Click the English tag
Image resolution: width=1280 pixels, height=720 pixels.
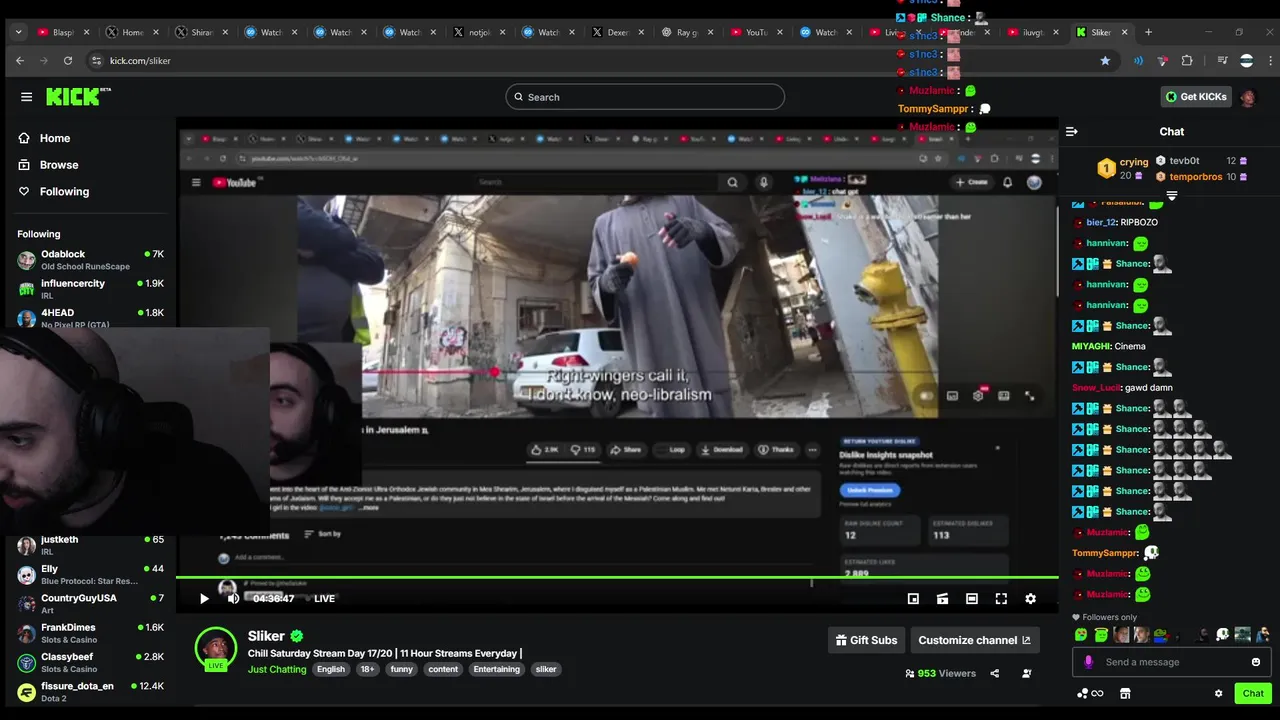[x=331, y=669]
